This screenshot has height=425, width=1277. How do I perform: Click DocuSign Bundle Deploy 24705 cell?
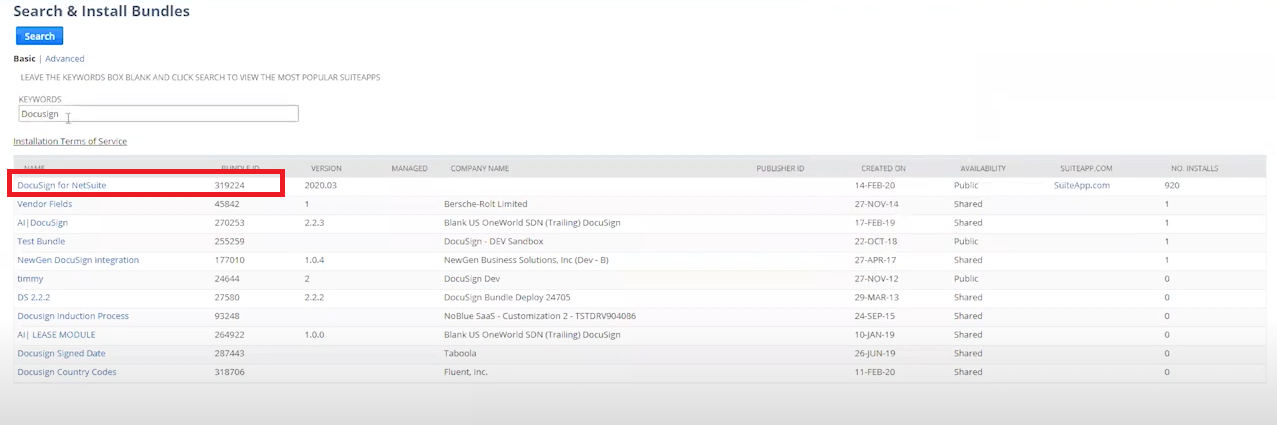[x=506, y=297]
